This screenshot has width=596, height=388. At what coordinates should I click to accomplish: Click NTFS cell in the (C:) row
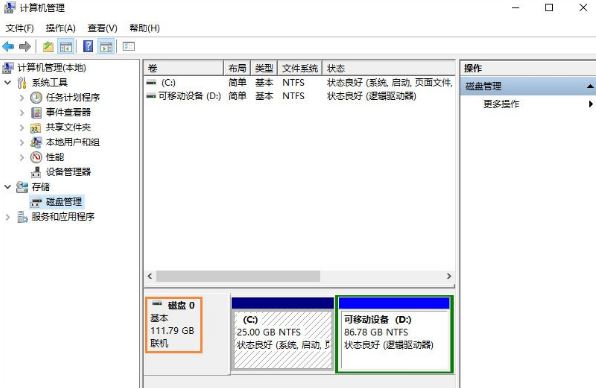pyautogui.click(x=293, y=82)
